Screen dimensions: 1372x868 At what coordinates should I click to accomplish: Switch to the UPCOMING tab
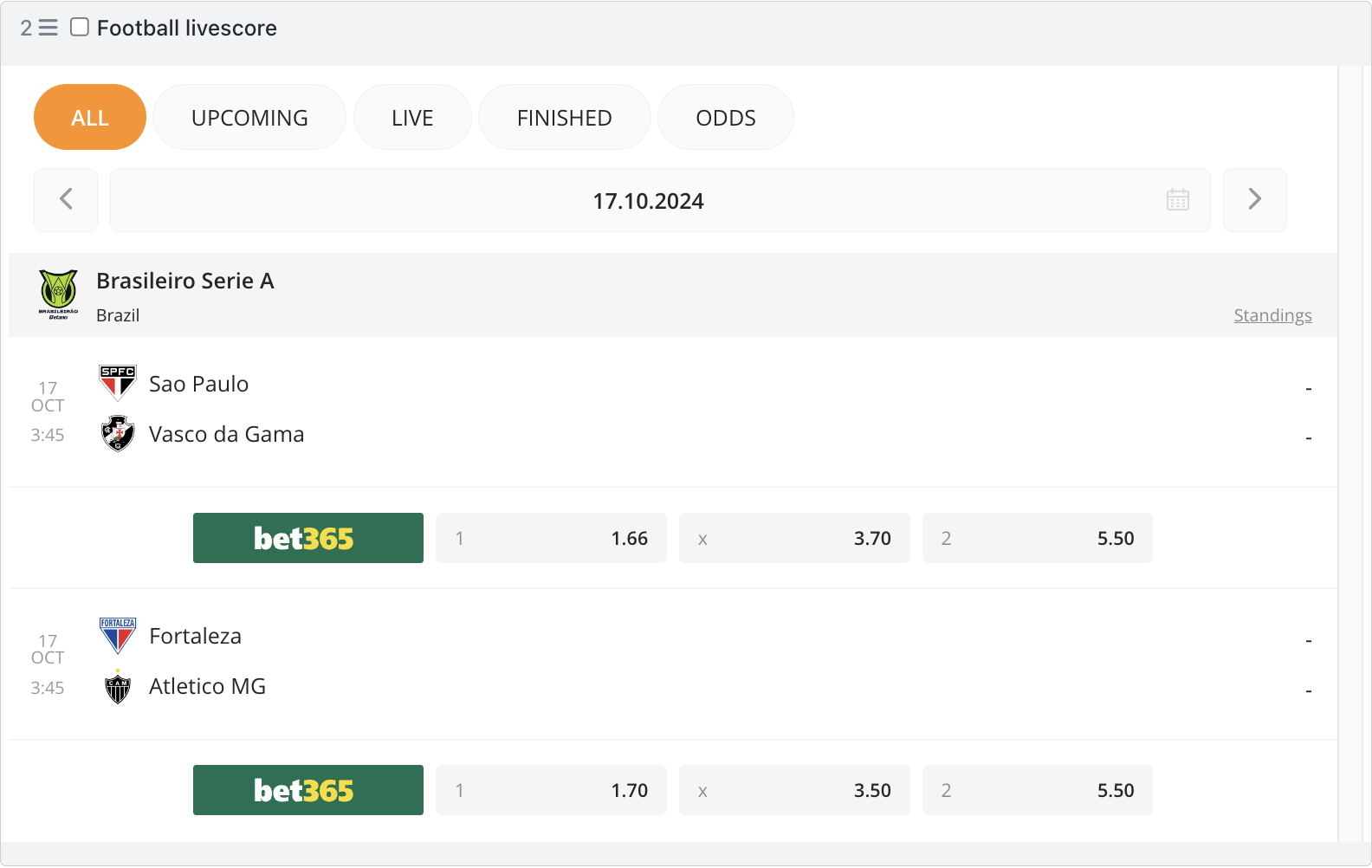(x=249, y=118)
